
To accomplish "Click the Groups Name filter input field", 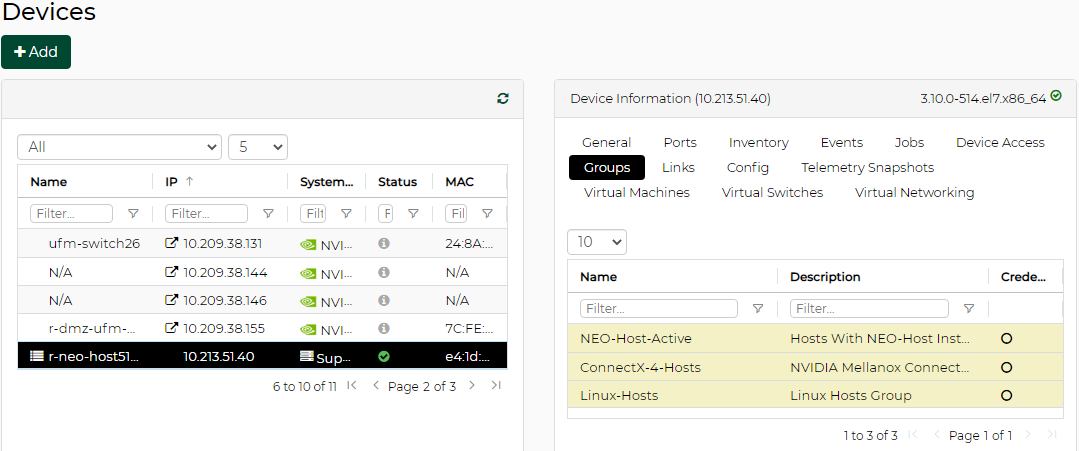I will pyautogui.click(x=658, y=308).
